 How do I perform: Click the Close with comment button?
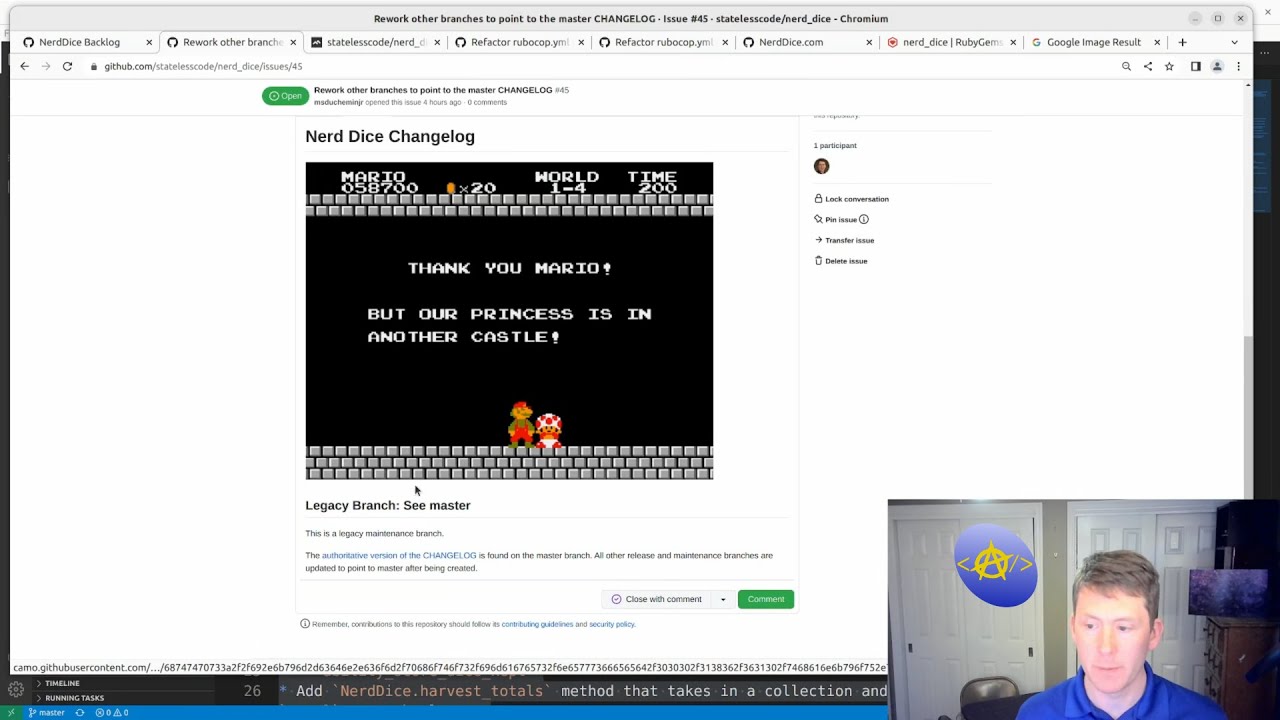[x=656, y=599]
